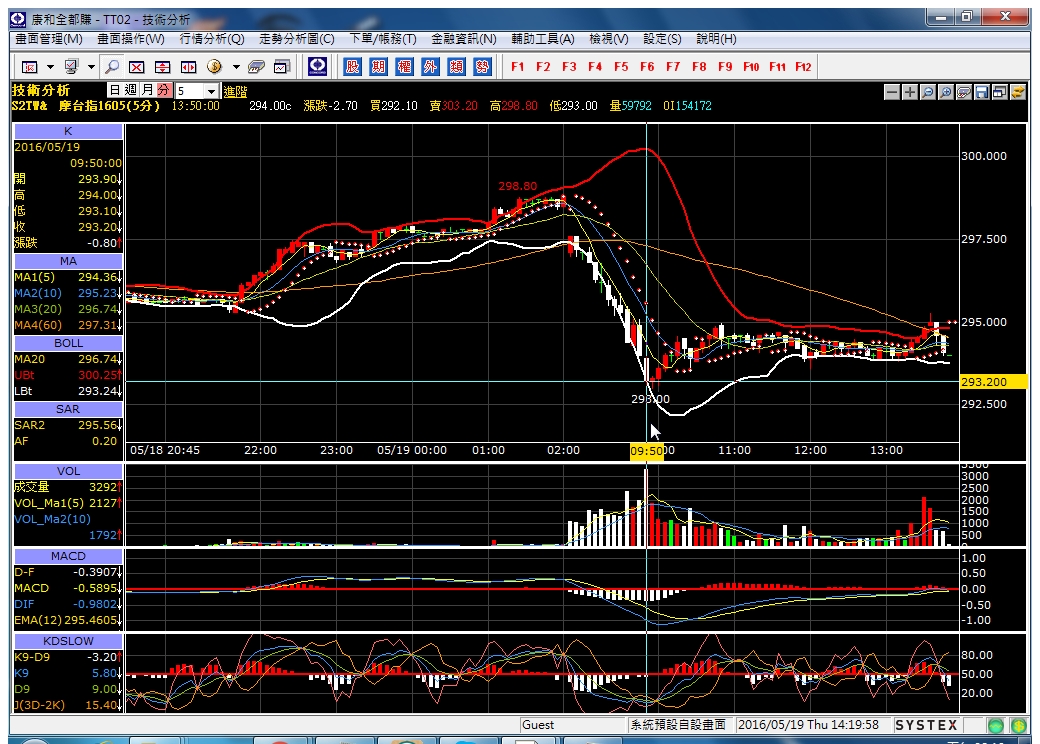Click the F2 shortcut button
The height and width of the screenshot is (744, 1040).
543,66
